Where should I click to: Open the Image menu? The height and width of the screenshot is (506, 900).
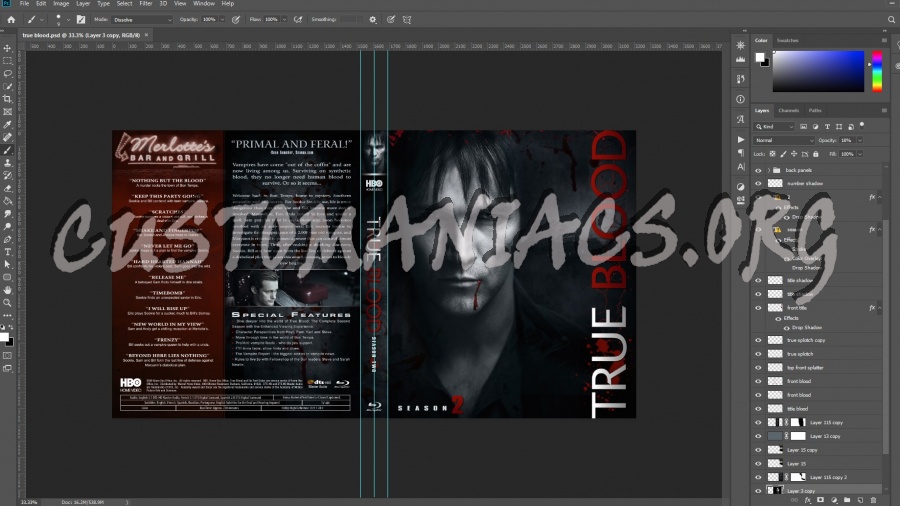[x=61, y=3]
